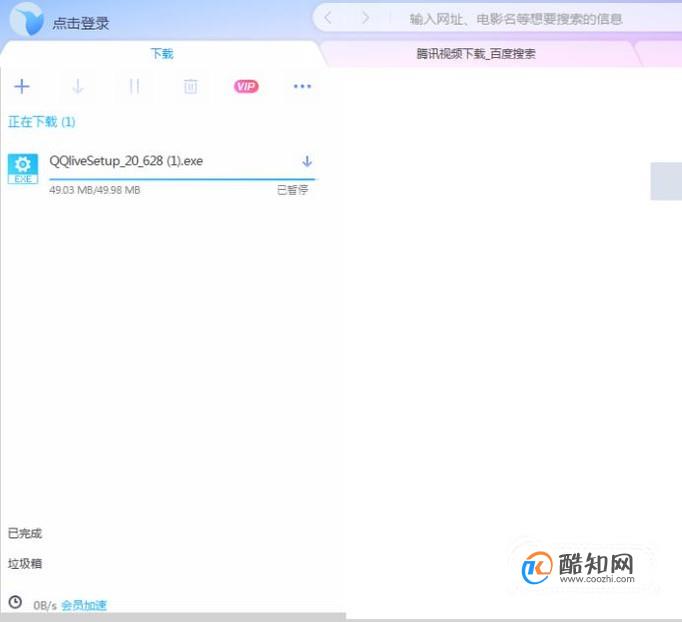Image resolution: width=682 pixels, height=622 pixels.
Task: Click the delete trash toolbar icon
Action: 191,86
